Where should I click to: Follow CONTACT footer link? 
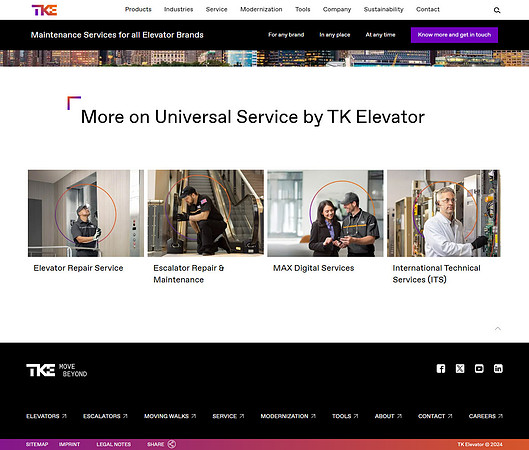coord(435,416)
